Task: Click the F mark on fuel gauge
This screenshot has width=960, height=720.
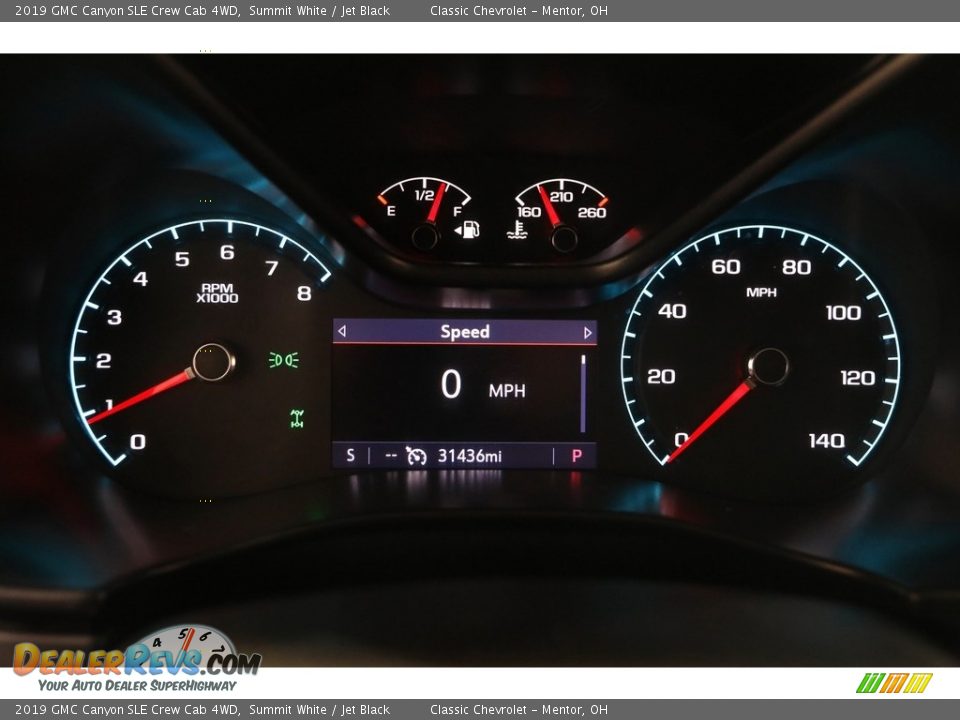Action: [457, 212]
